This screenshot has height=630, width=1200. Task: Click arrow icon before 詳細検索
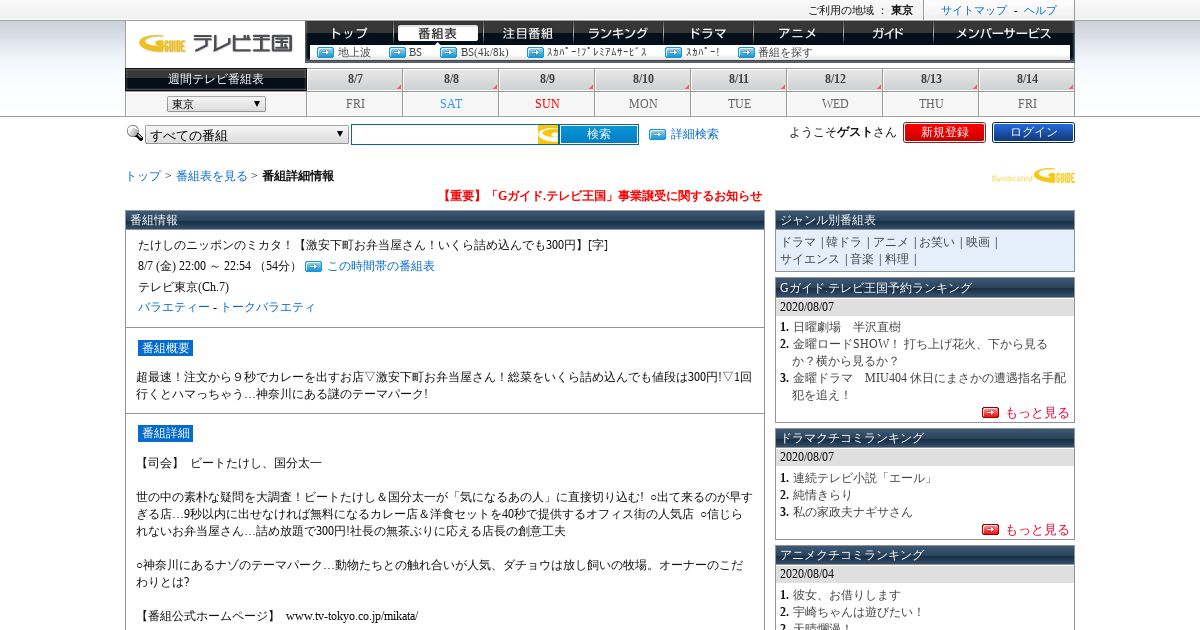[x=657, y=134]
